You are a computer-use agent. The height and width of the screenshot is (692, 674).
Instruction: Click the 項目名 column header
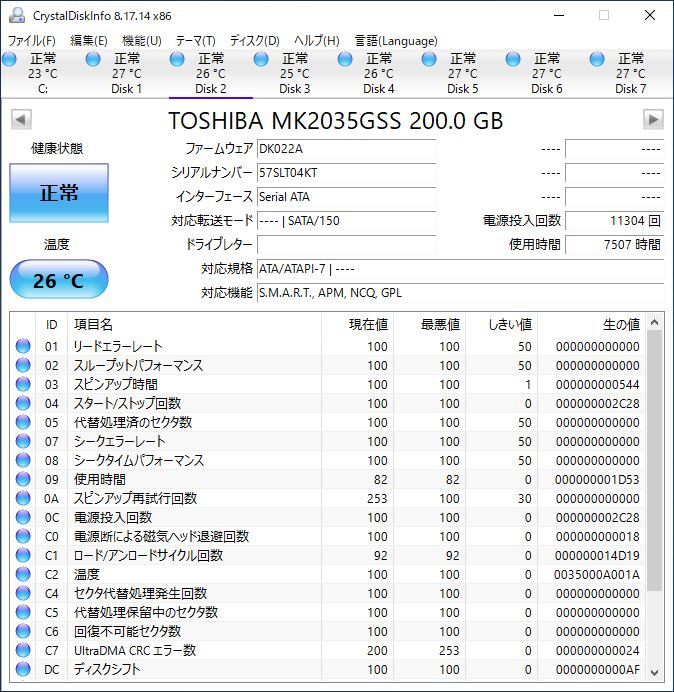pos(194,325)
